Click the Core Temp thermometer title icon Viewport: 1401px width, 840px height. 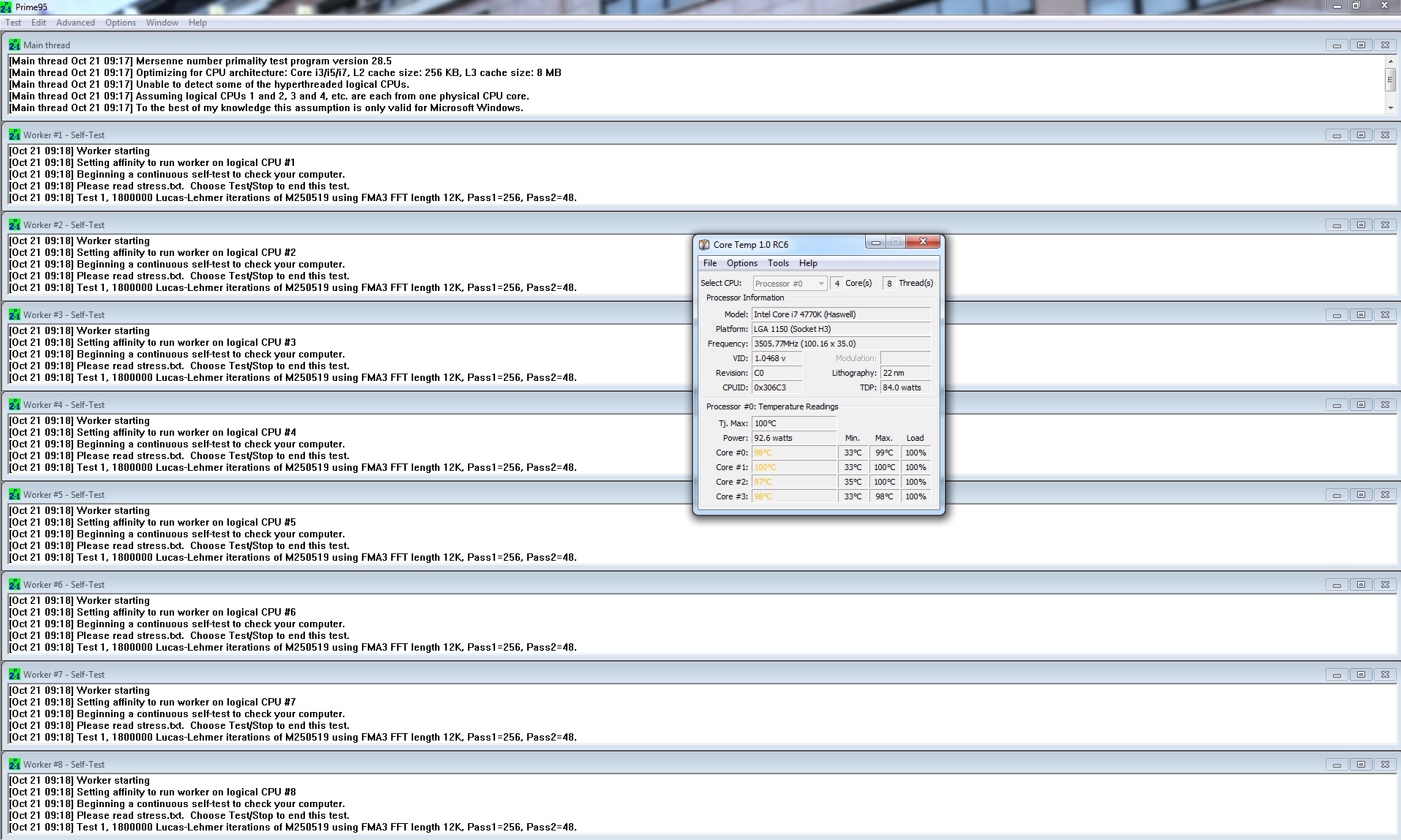point(704,245)
